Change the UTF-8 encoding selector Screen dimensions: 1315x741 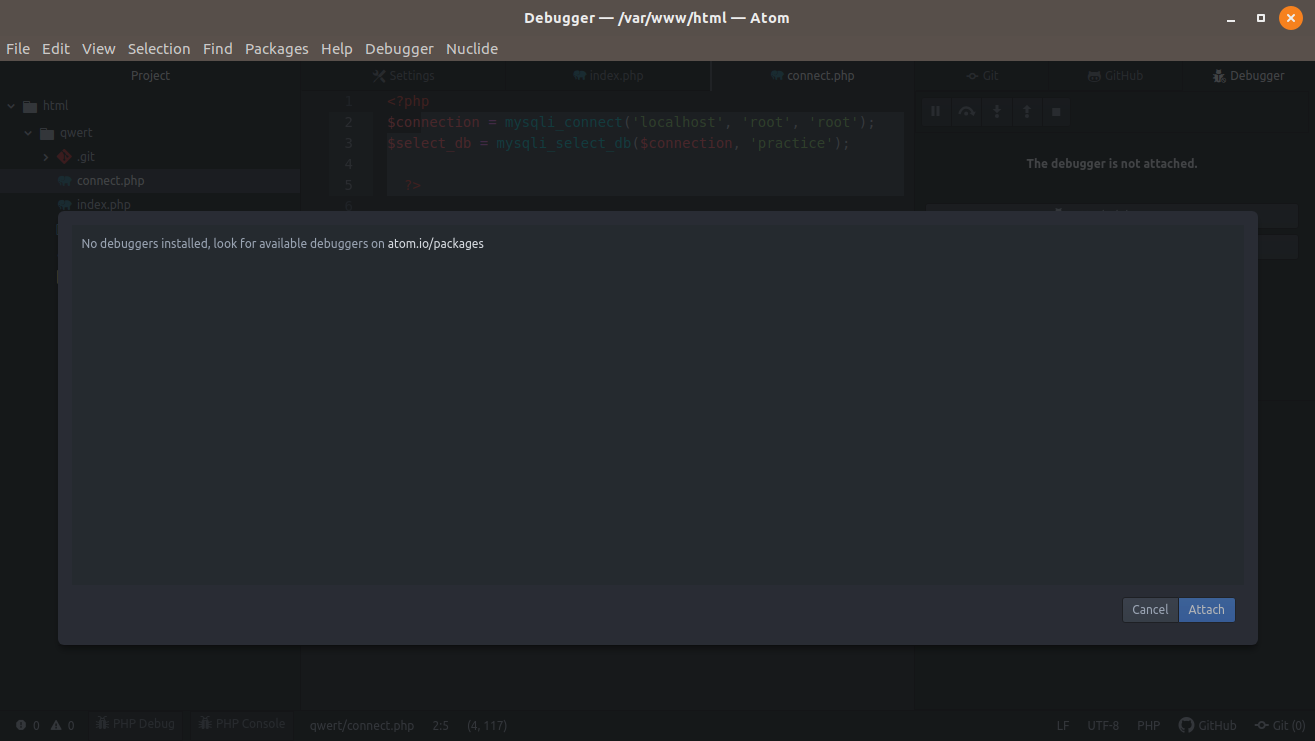[x=1103, y=725]
